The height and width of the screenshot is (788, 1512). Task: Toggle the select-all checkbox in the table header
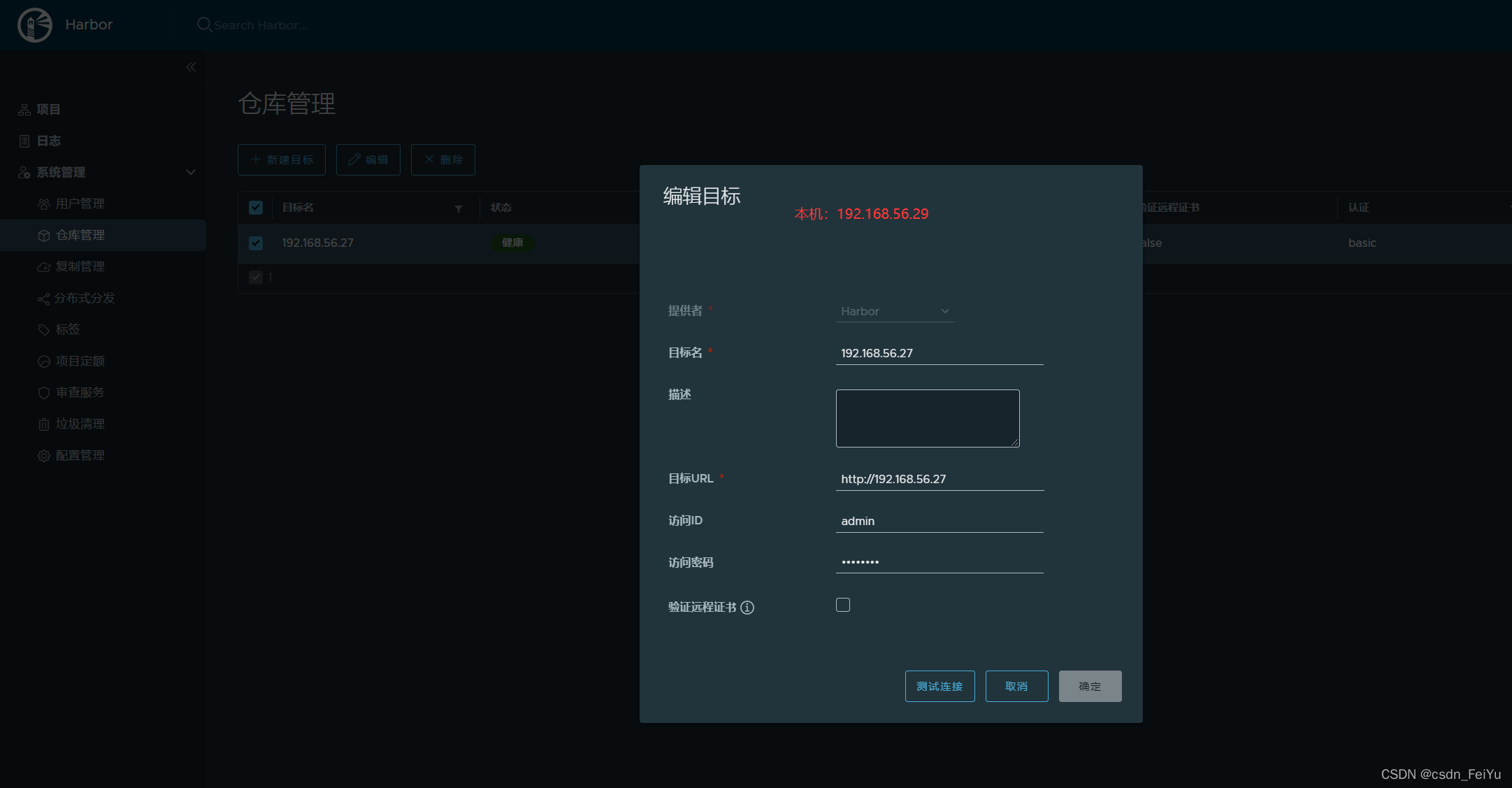click(256, 208)
